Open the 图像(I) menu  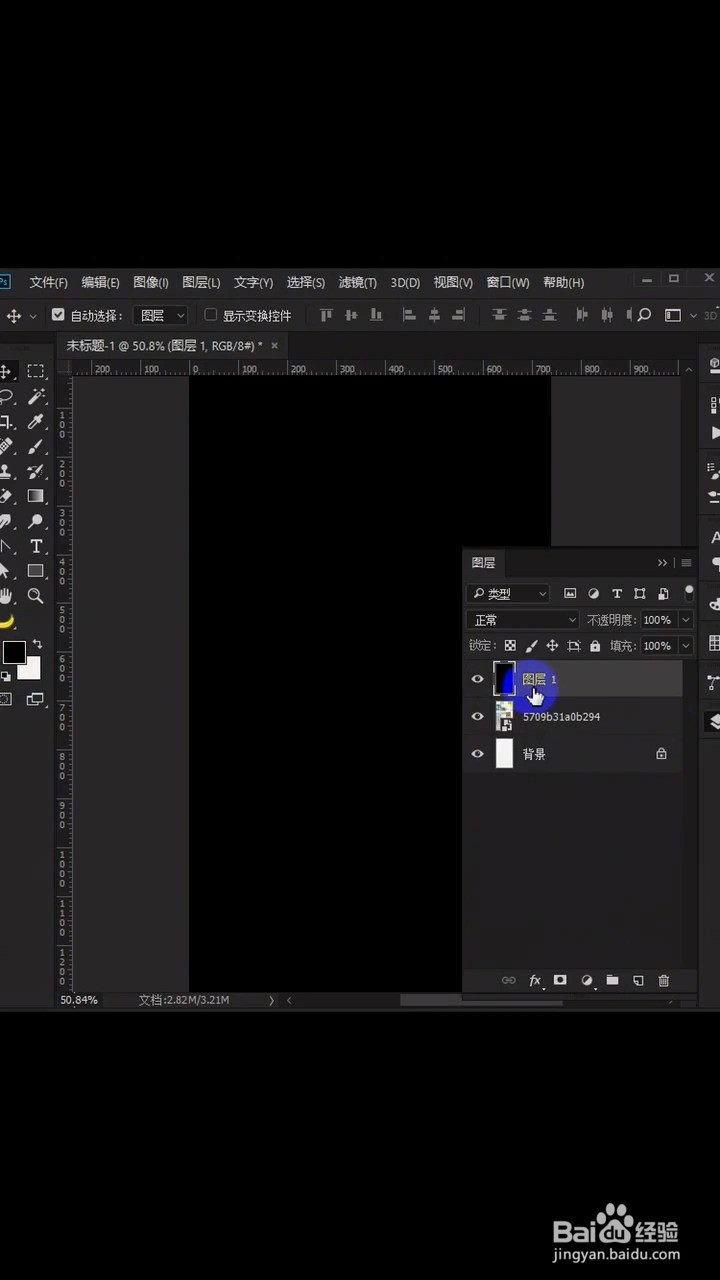151,283
